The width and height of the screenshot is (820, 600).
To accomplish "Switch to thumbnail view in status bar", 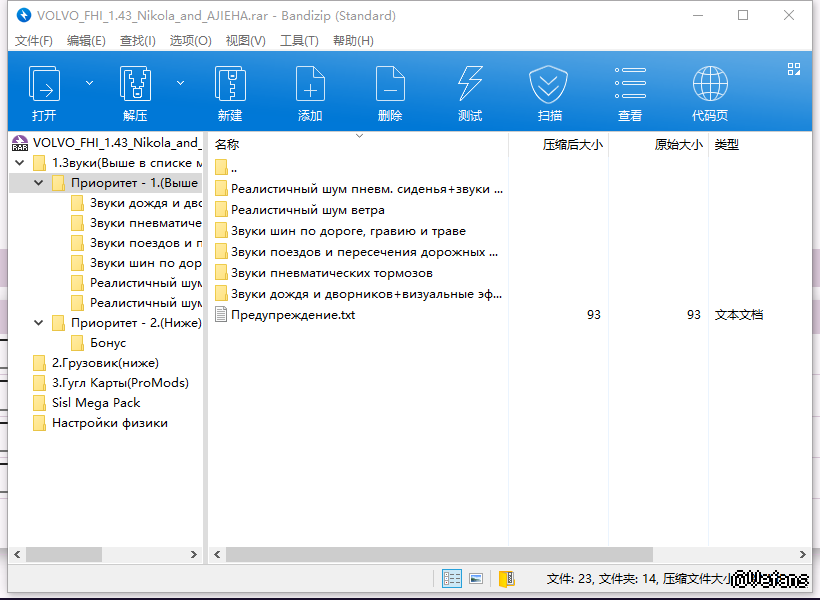I will pyautogui.click(x=476, y=578).
